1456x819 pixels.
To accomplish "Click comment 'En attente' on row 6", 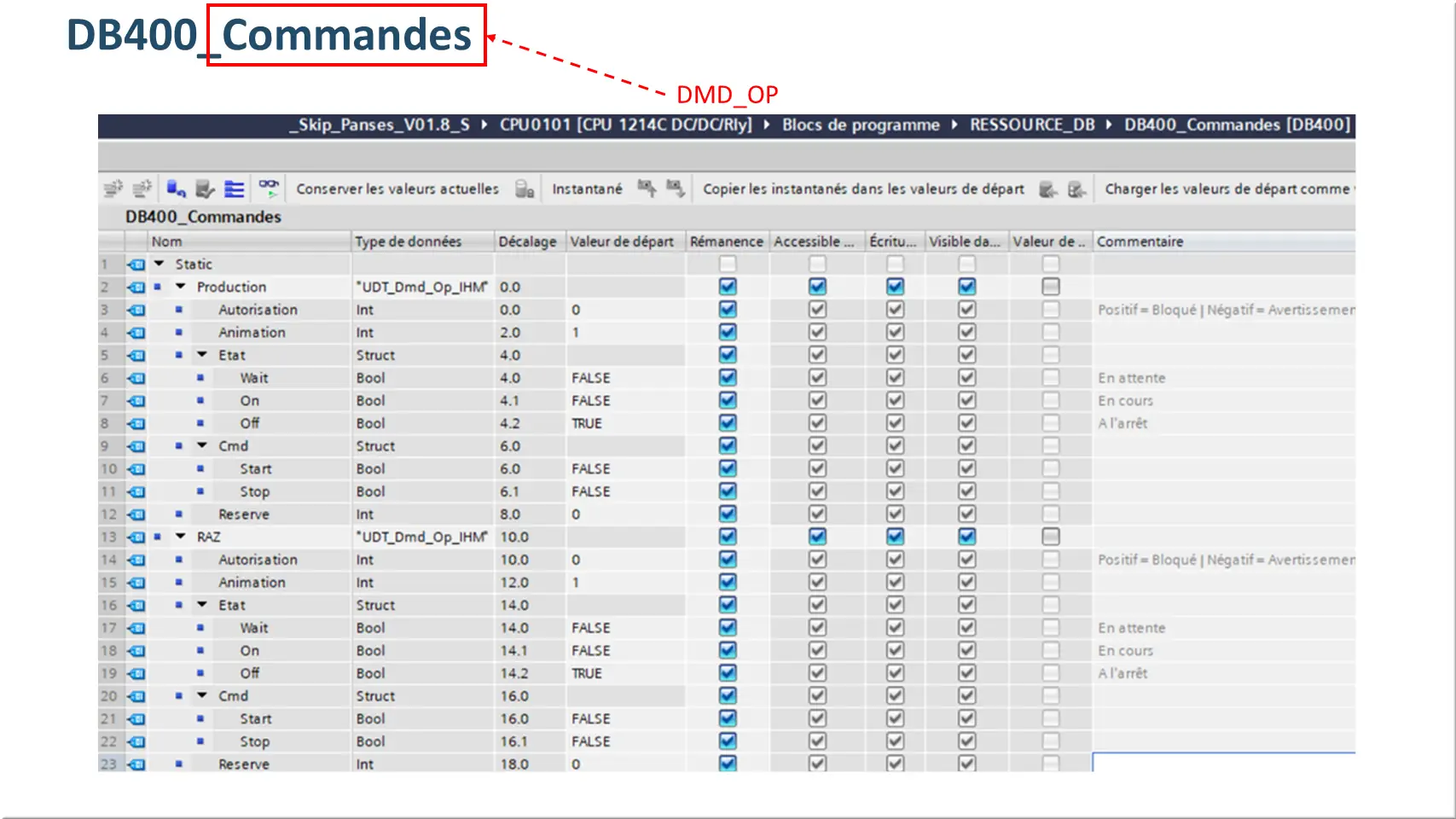I will (1131, 378).
